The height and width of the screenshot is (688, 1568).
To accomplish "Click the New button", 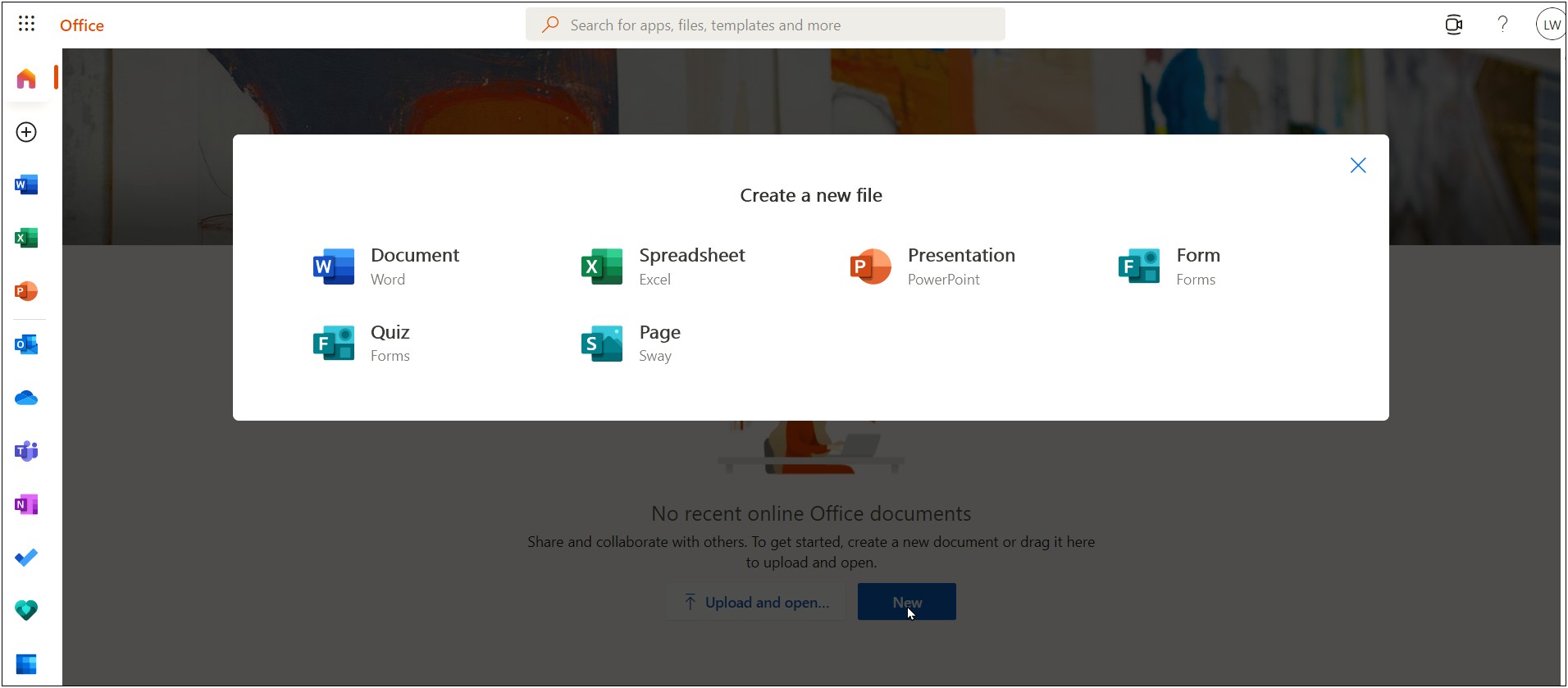I will [907, 602].
